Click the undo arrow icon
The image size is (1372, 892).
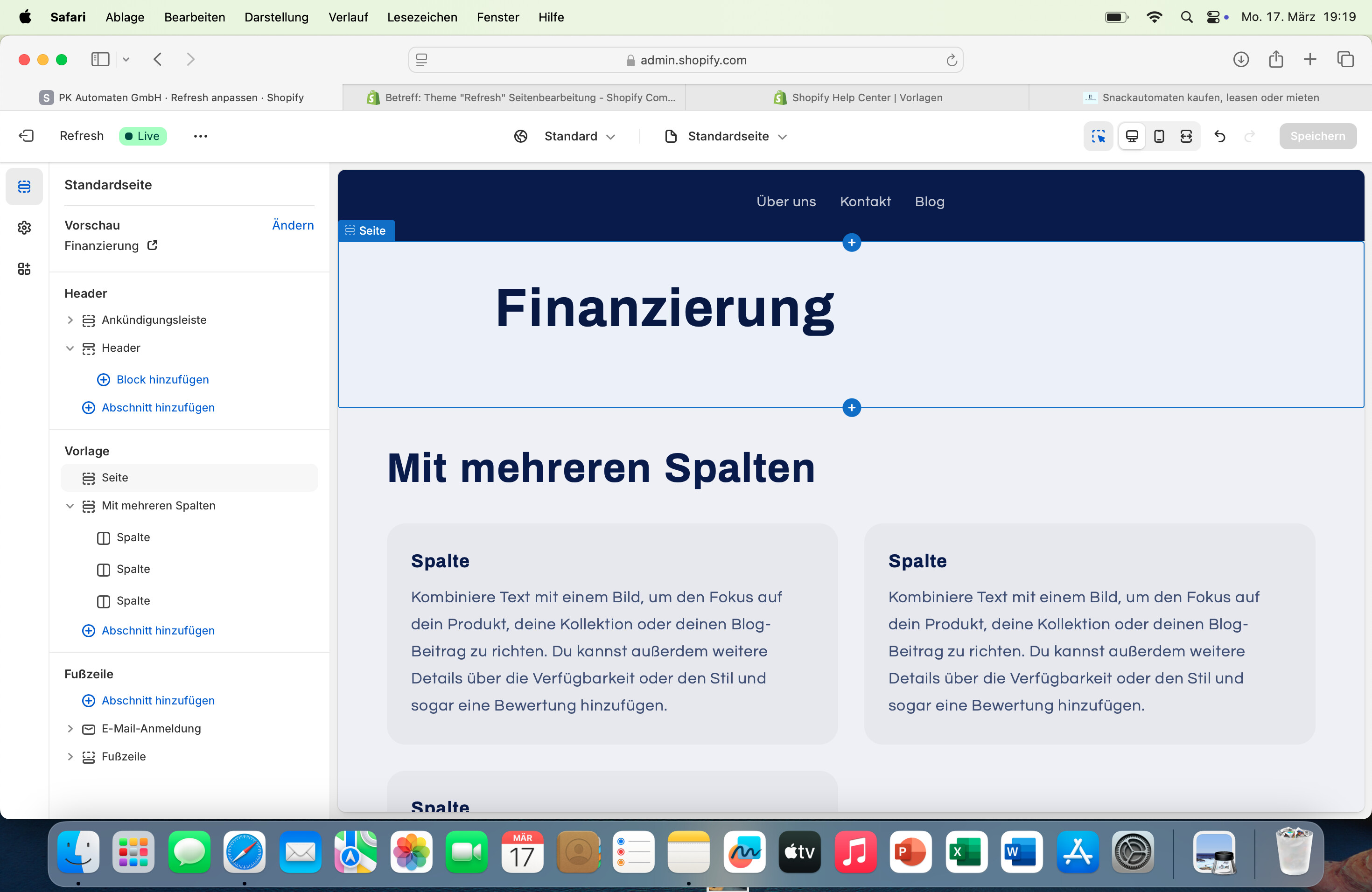click(1220, 136)
